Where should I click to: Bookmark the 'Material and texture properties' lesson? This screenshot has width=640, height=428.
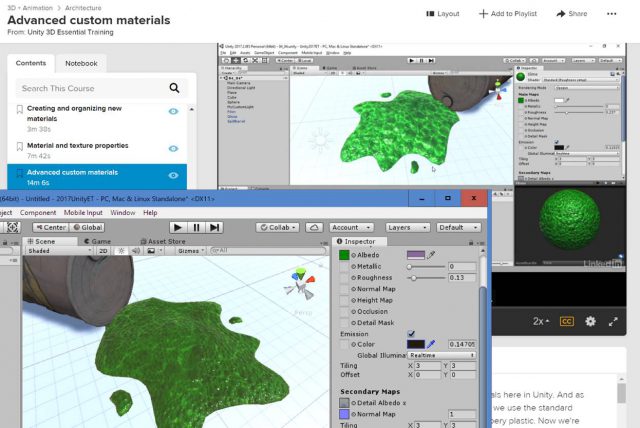[x=19, y=146]
